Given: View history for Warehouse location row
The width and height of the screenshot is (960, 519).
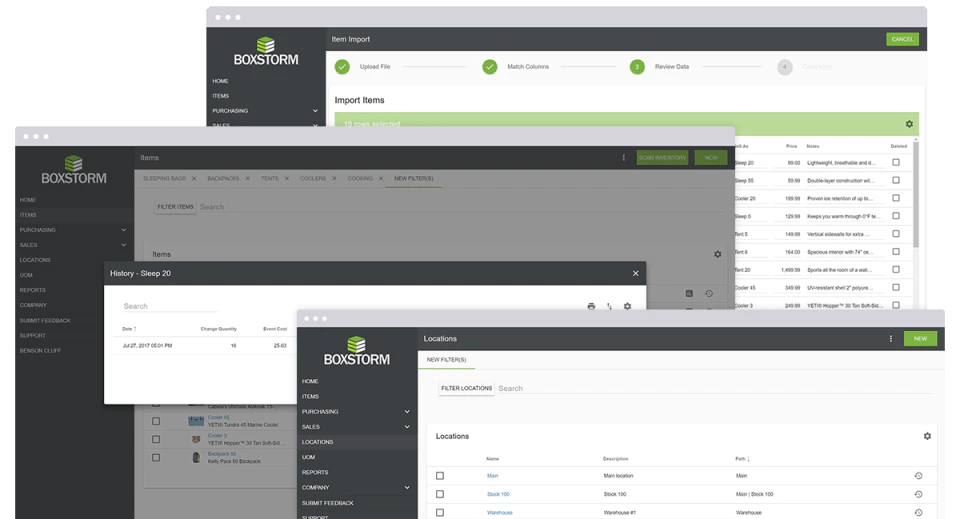Looking at the screenshot, I should click(x=918, y=513).
